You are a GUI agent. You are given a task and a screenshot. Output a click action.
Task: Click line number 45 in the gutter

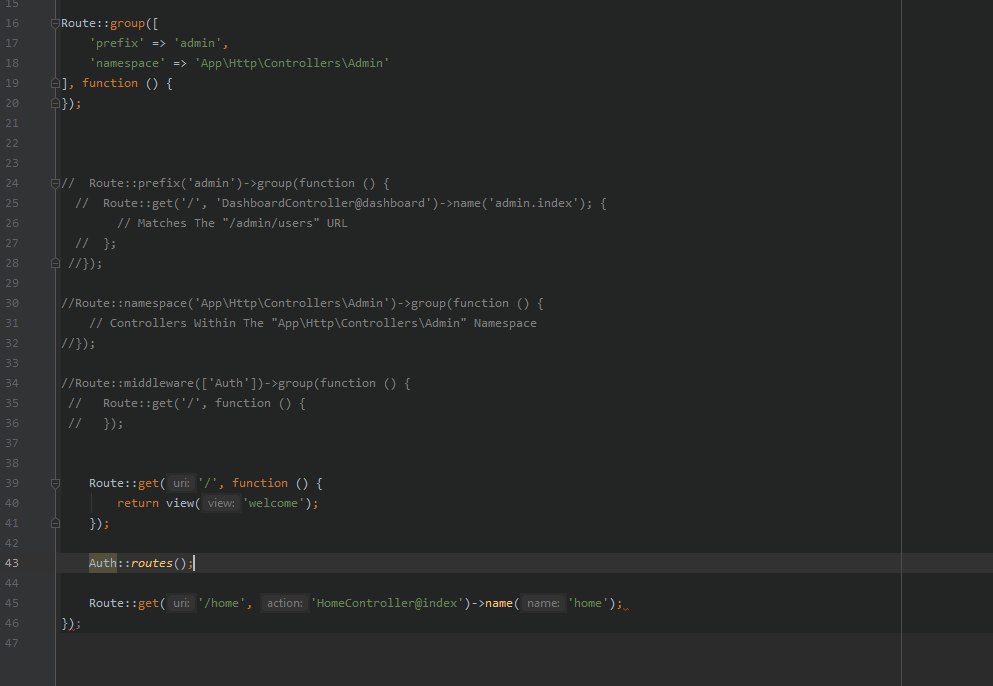coord(12,604)
